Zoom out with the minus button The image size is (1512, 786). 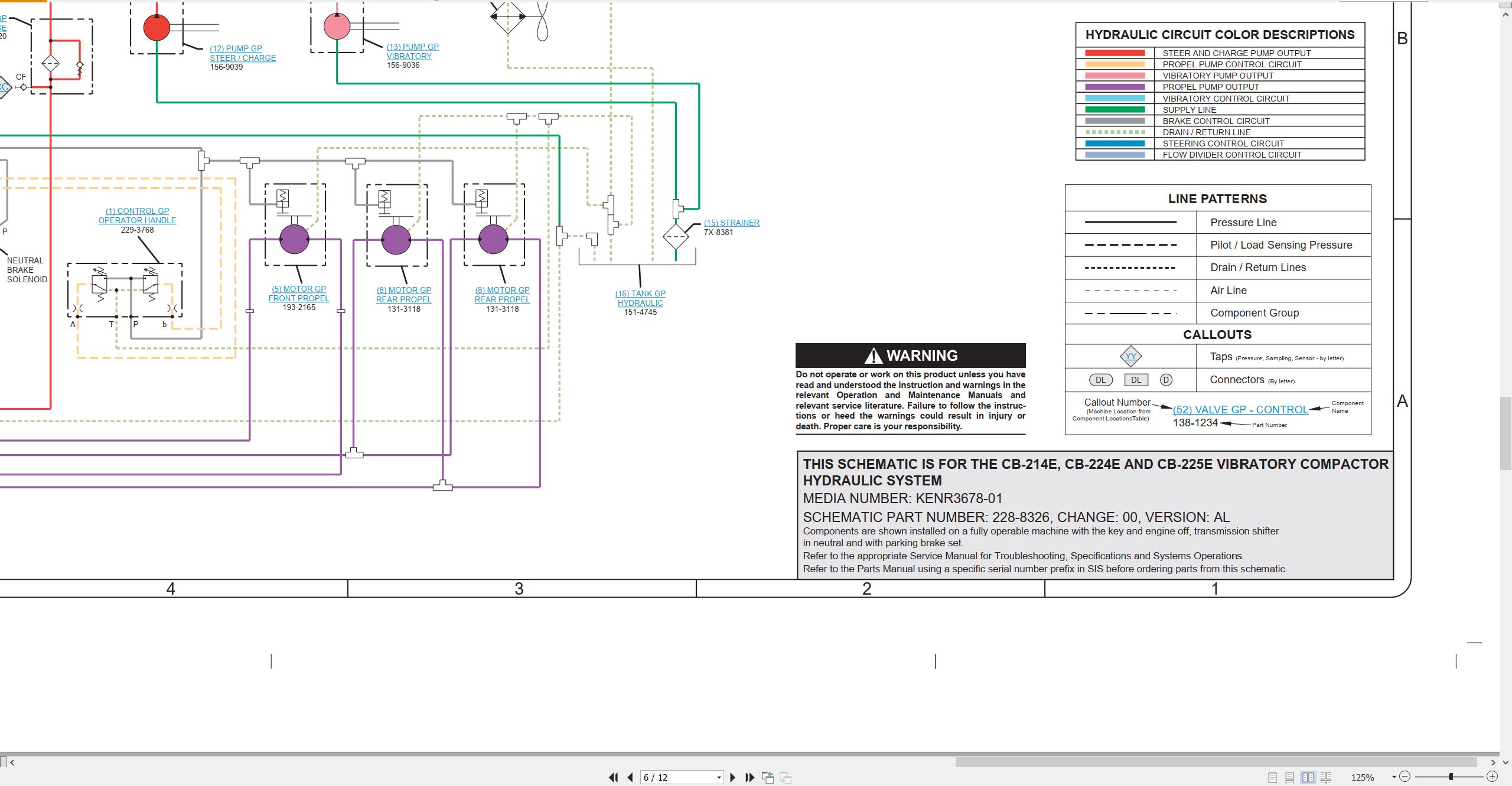1405,777
